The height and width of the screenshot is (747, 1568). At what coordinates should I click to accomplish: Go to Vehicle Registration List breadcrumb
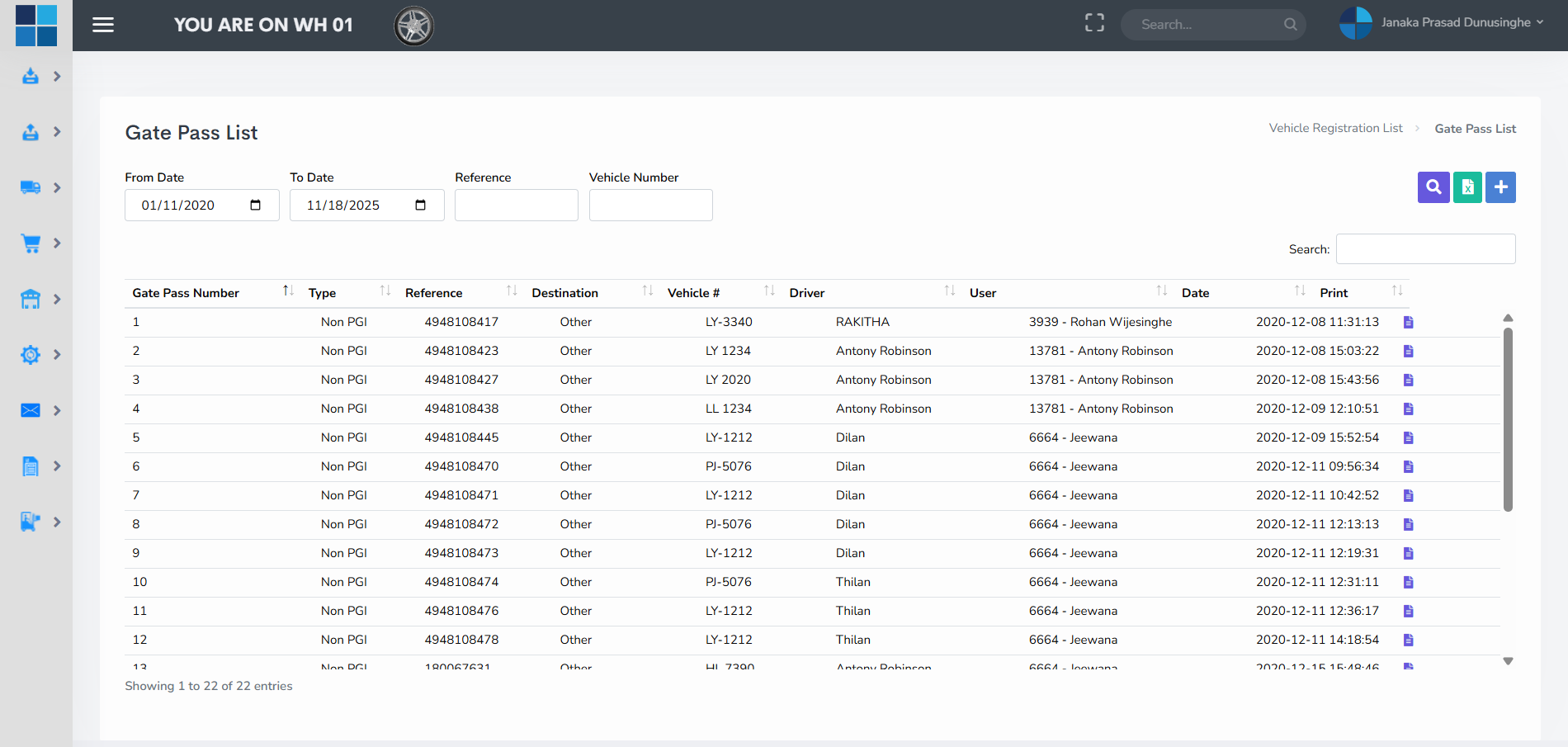pyautogui.click(x=1335, y=128)
